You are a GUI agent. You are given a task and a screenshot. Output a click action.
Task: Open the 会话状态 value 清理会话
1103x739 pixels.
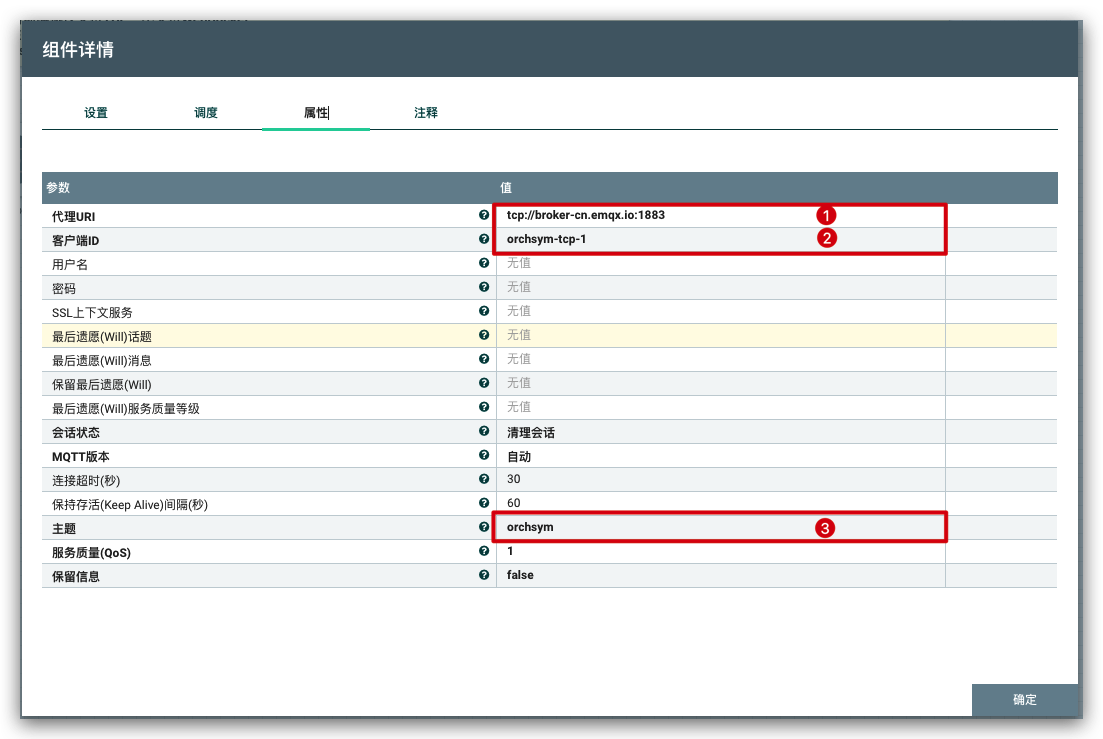point(531,433)
